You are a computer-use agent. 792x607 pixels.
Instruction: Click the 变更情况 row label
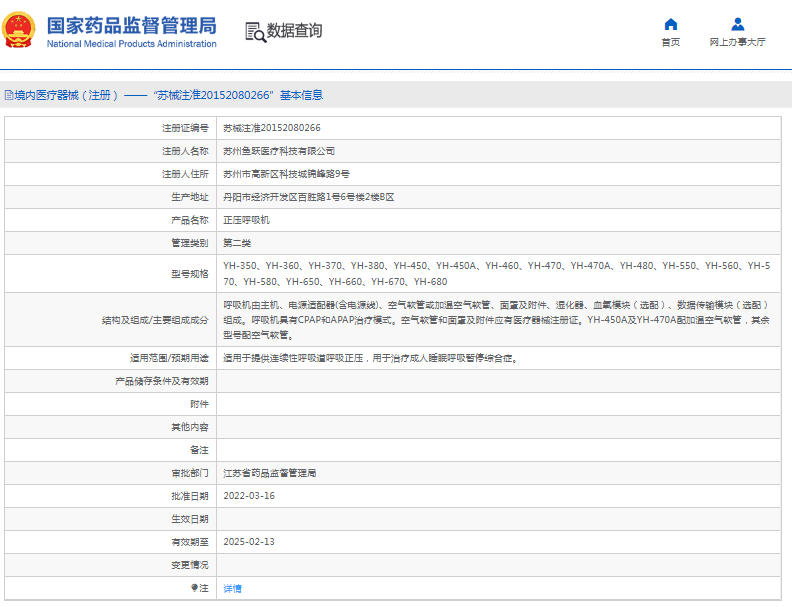coord(189,565)
